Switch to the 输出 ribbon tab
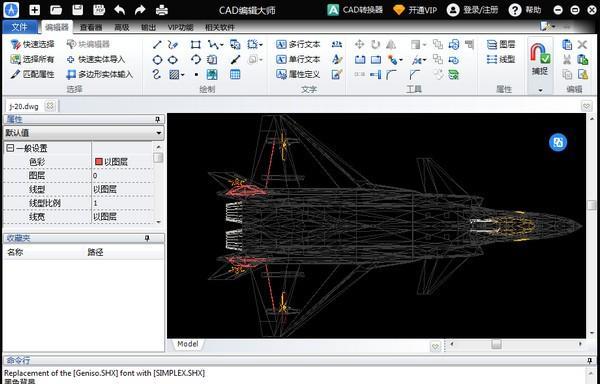 click(x=148, y=28)
